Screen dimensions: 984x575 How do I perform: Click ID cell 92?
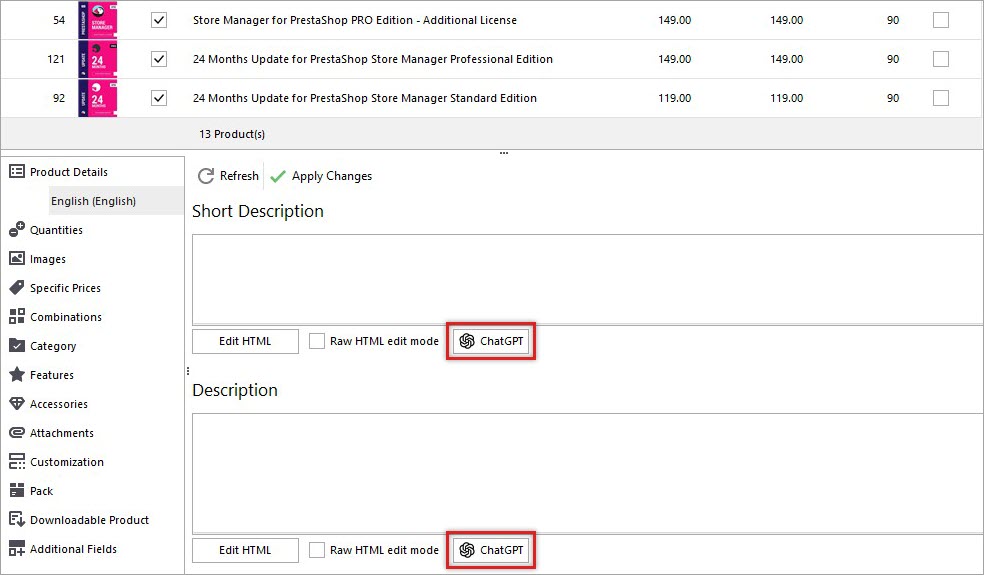click(59, 98)
